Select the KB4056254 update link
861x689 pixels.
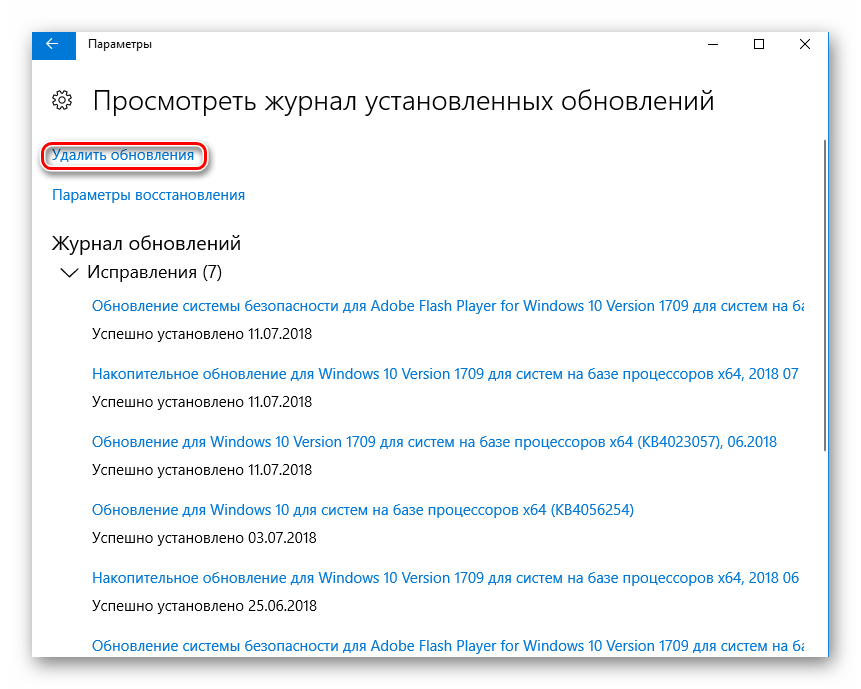coord(363,510)
